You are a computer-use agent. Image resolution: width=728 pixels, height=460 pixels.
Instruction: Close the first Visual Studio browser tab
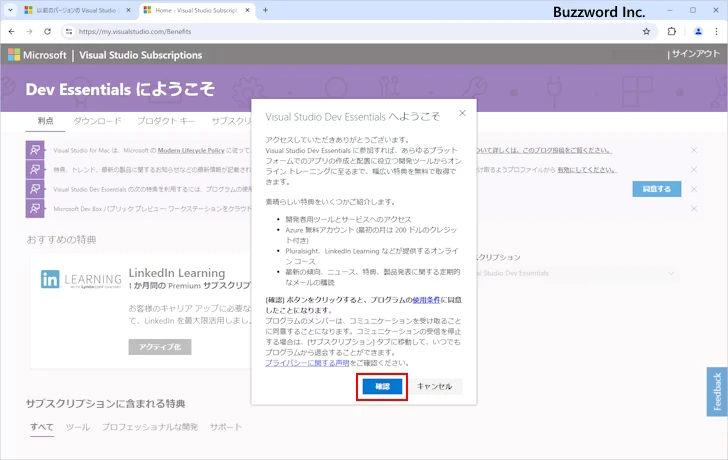(129, 10)
